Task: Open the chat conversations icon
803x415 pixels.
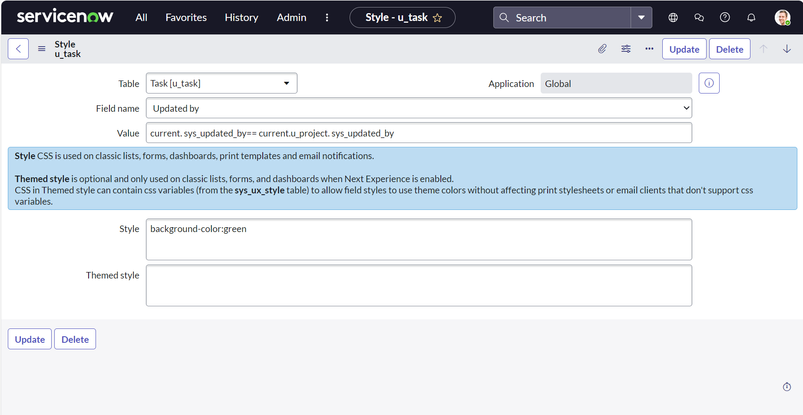Action: (699, 17)
